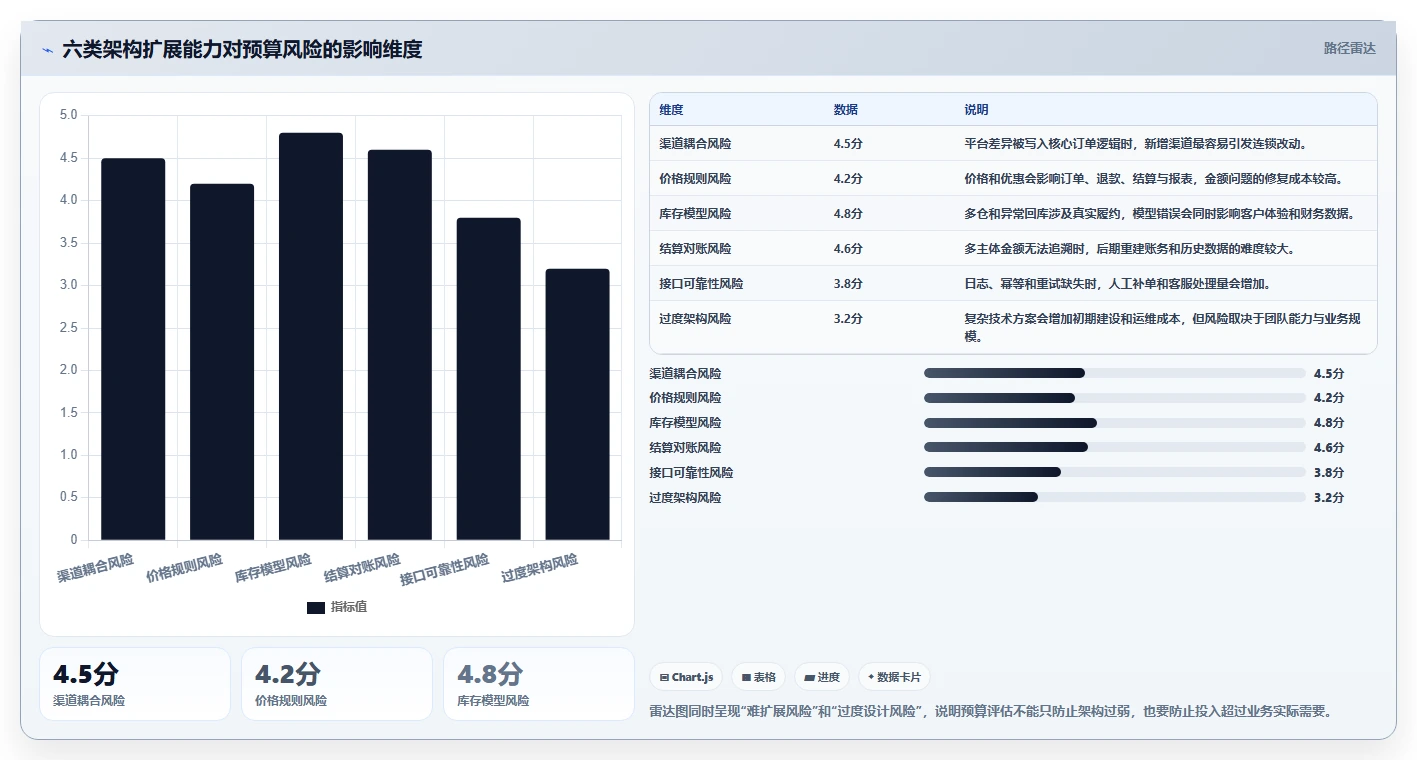The image size is (1417, 760).
Task: Click the 价格规则风险 x-axis label
Action: tap(184, 568)
